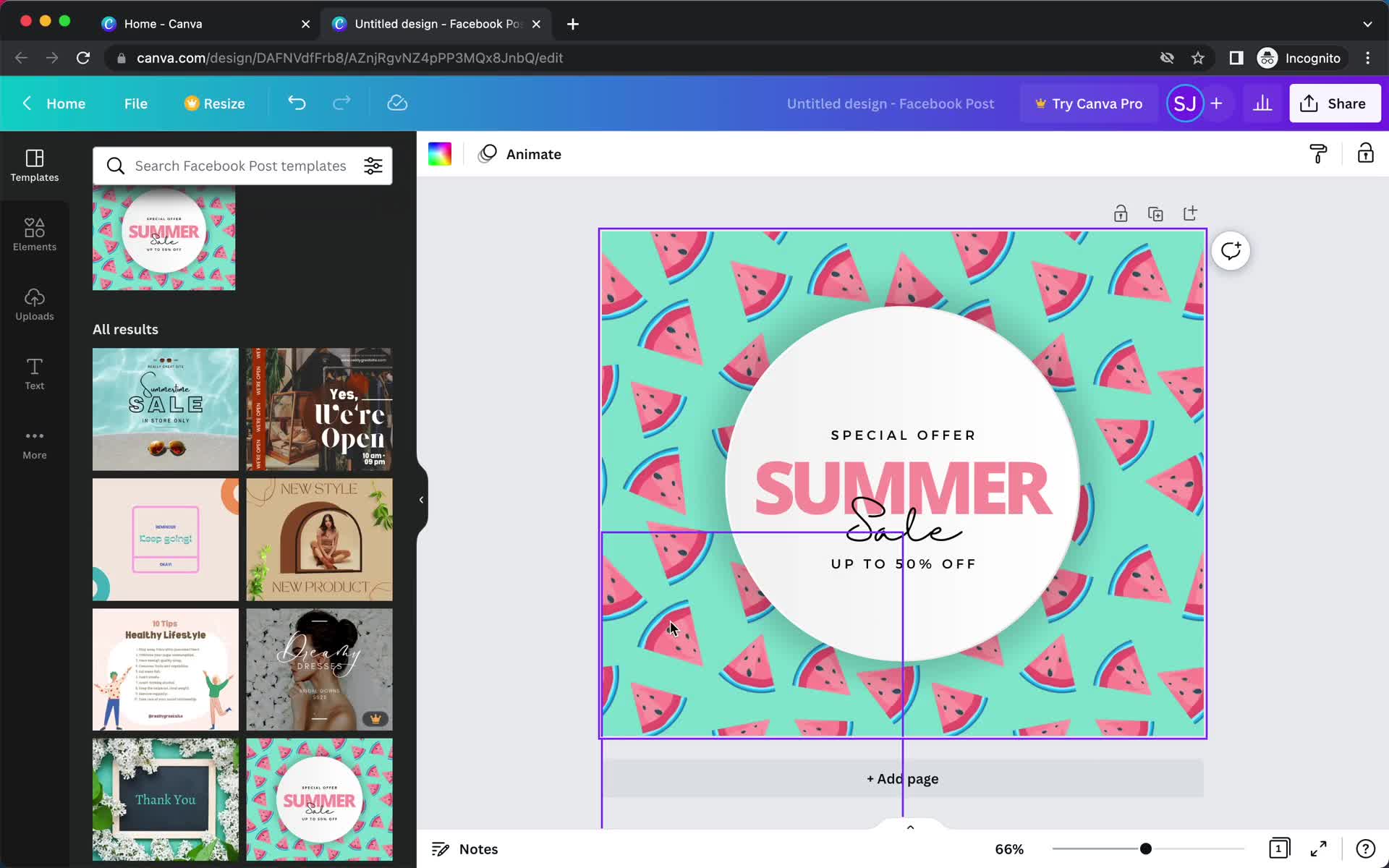1389x868 pixels.
Task: Click Try Canva Pro button
Action: pos(1089,103)
